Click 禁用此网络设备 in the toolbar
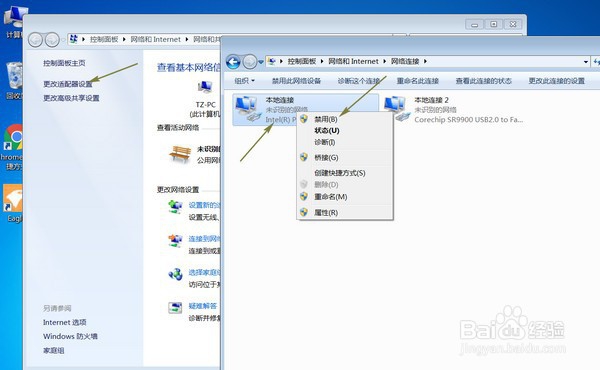Viewport: 600px width, 370px height. pos(296,81)
